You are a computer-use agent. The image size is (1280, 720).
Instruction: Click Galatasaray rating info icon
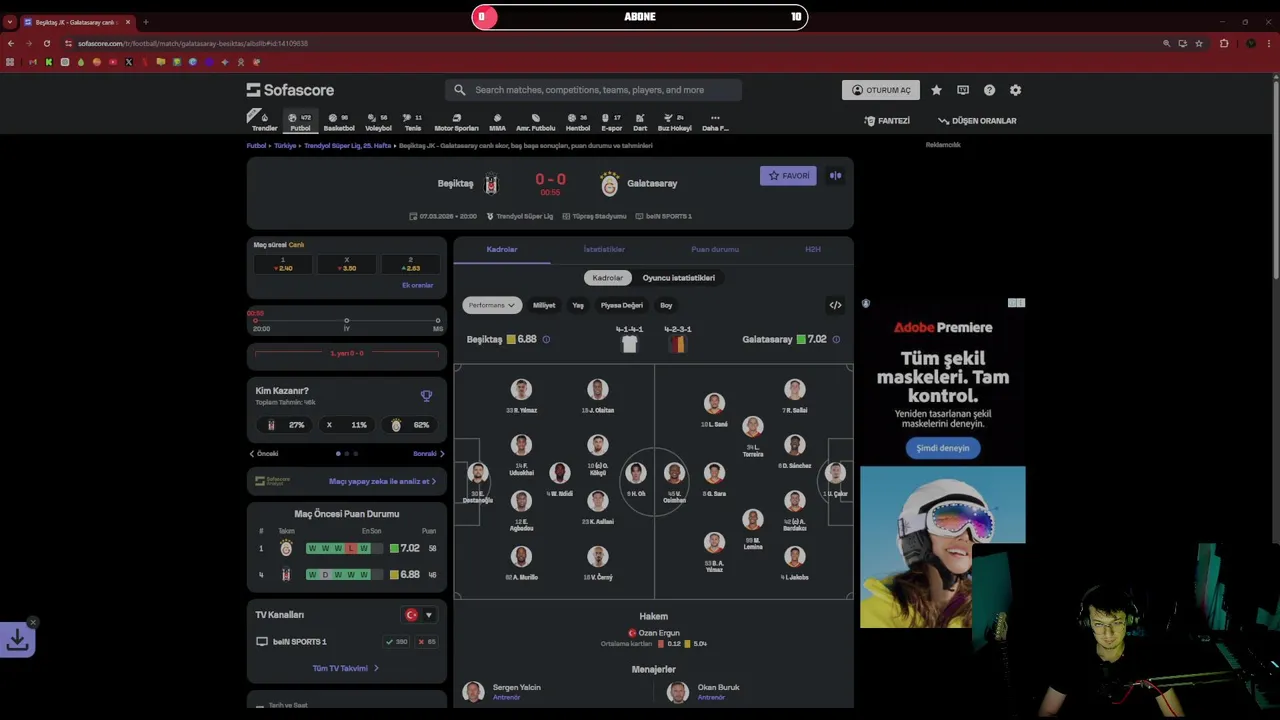click(x=836, y=339)
